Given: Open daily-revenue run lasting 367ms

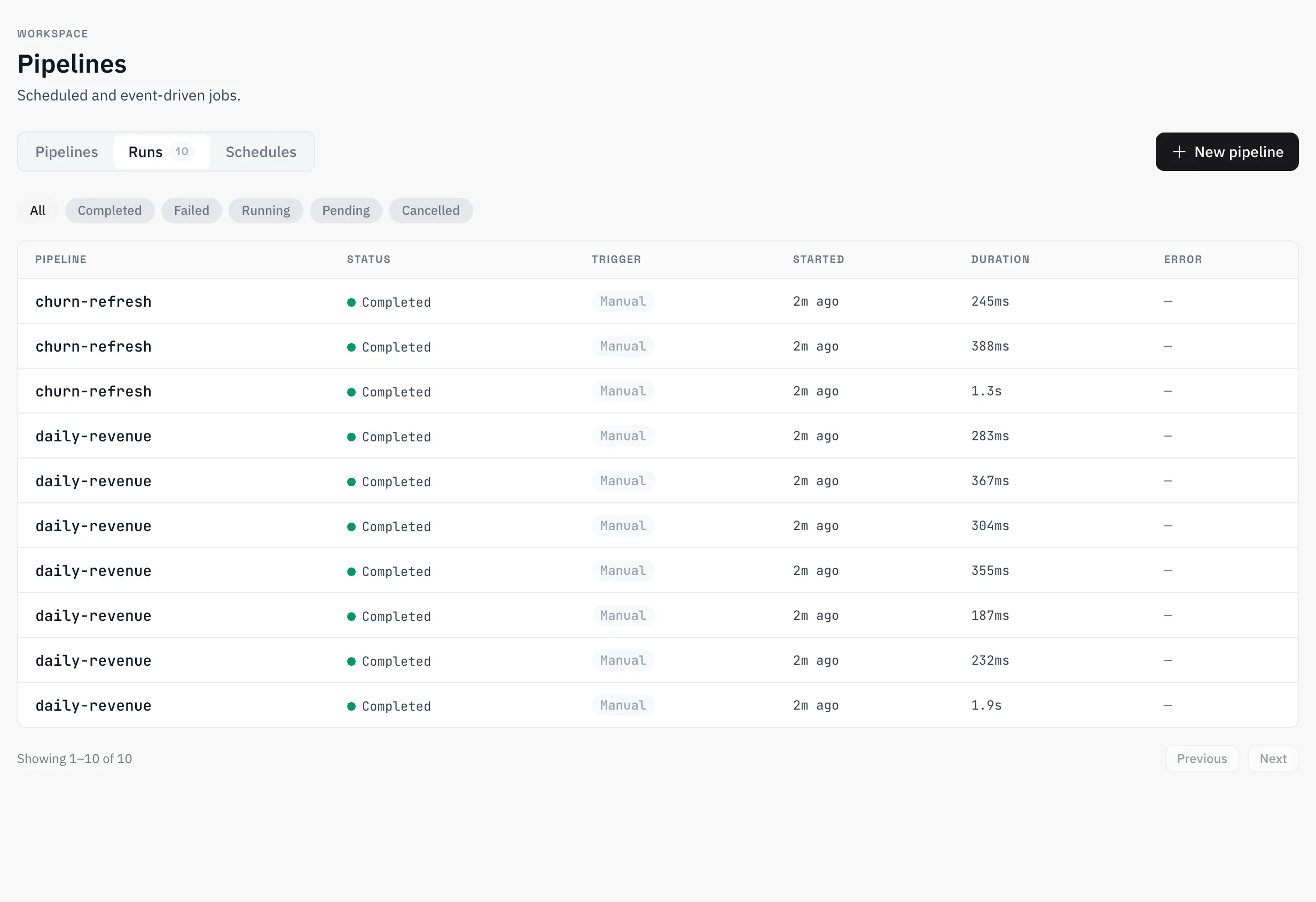Looking at the screenshot, I should pyautogui.click(x=658, y=481).
